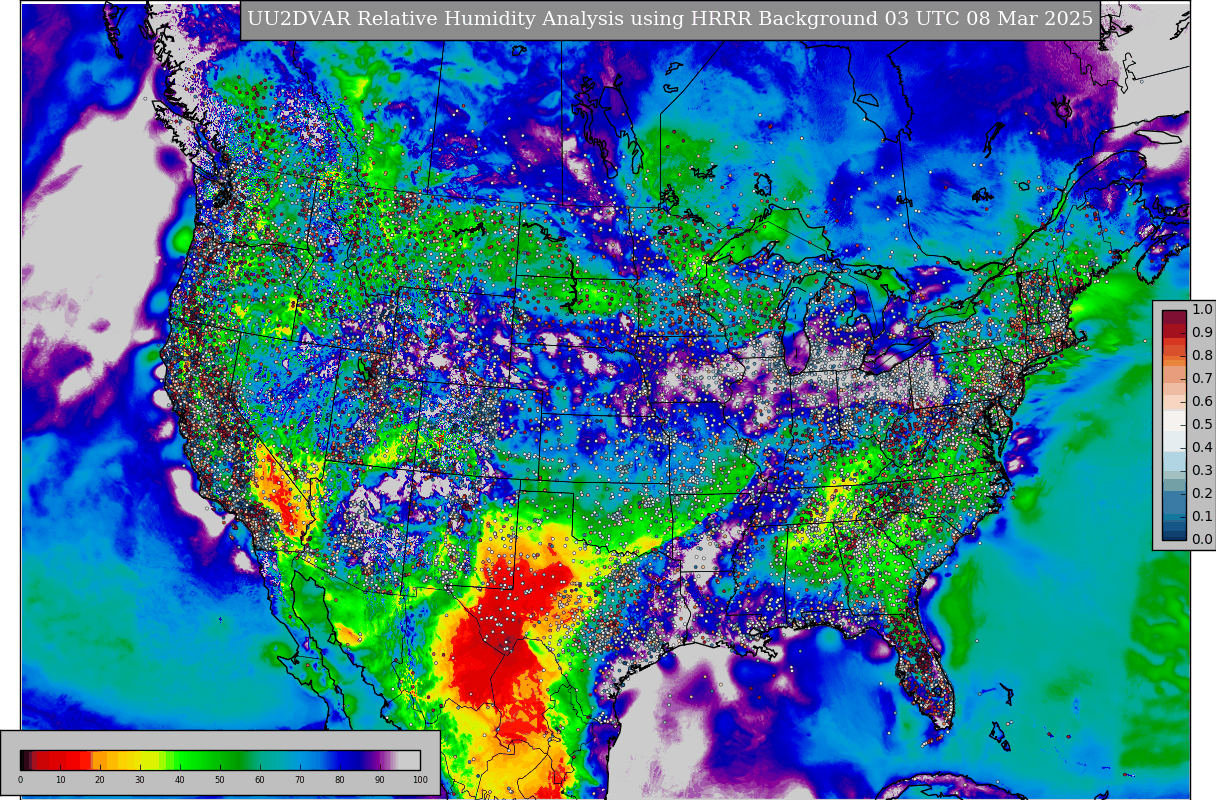The height and width of the screenshot is (800, 1216).
Task: Pick the red segment of the humidity colorbar
Action: click(62, 760)
